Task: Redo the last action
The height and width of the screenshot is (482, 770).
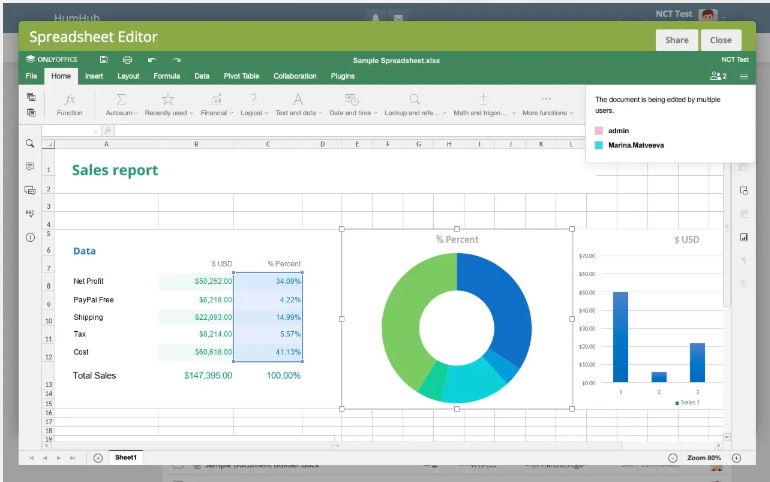Action: click(x=177, y=60)
